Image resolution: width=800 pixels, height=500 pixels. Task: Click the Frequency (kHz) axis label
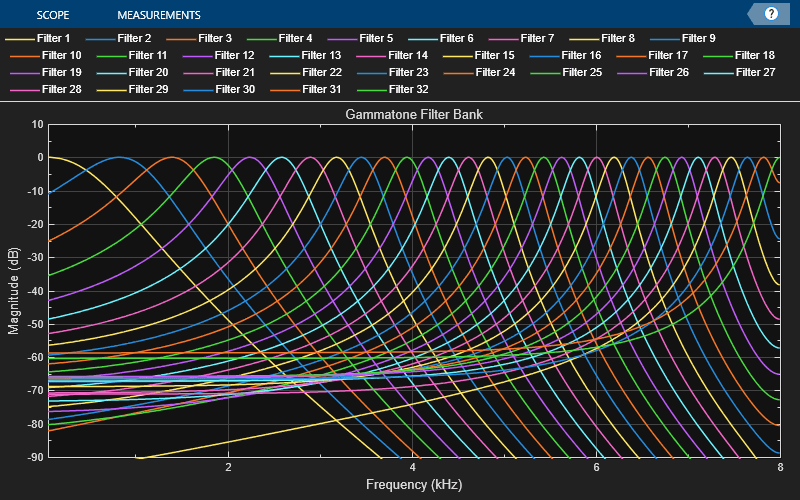click(414, 484)
